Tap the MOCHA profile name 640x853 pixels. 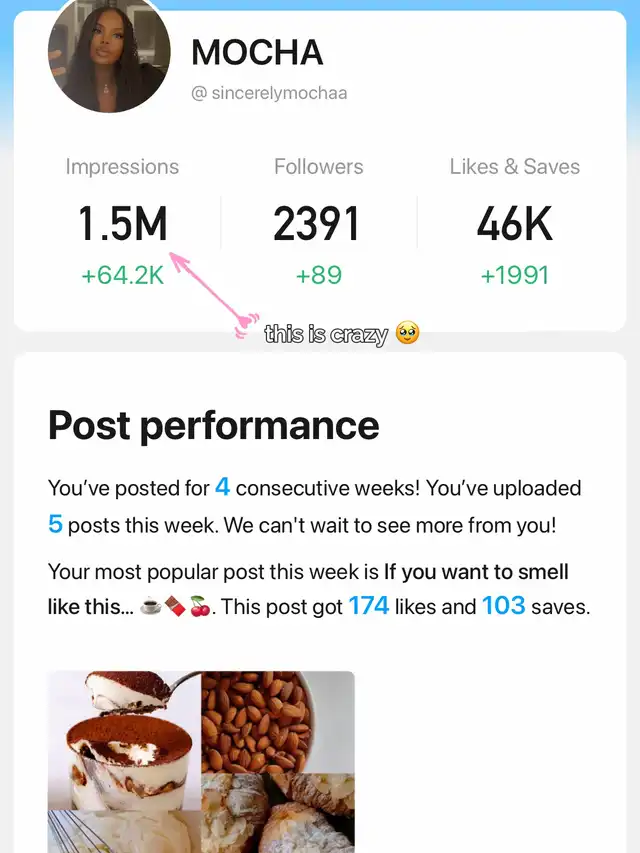[257, 53]
